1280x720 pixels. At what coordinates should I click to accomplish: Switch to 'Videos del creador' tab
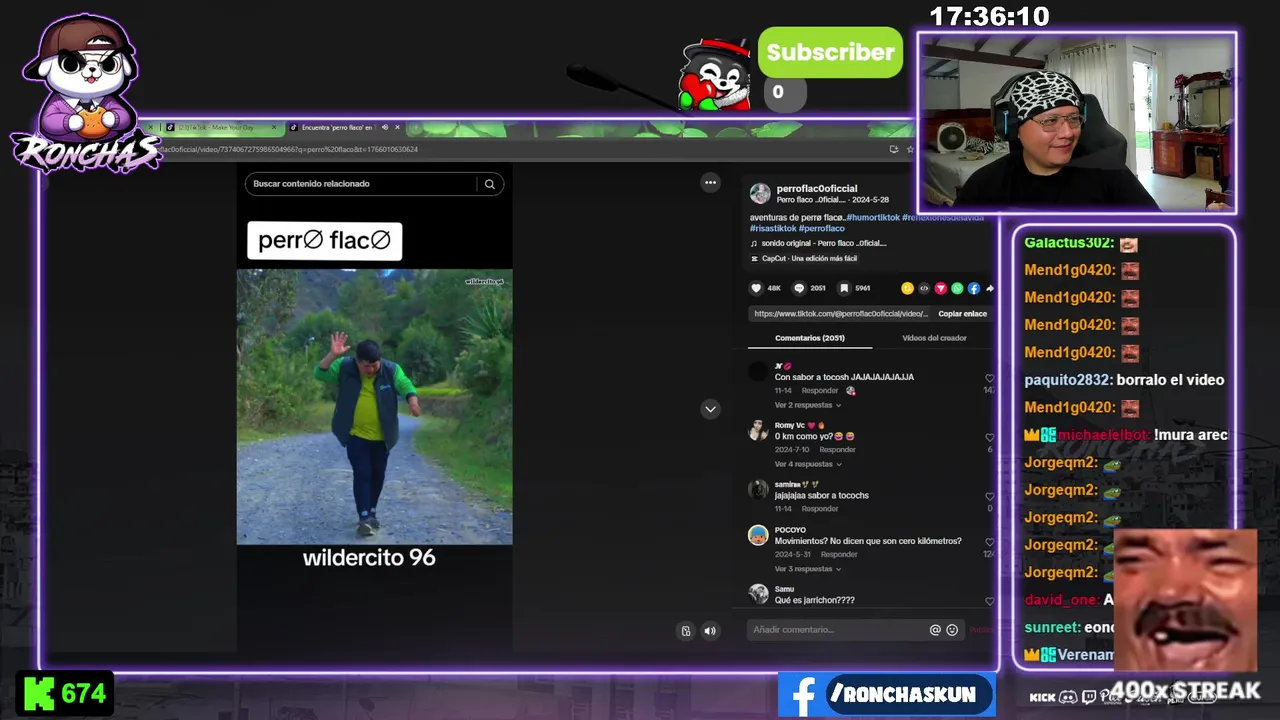tap(934, 338)
